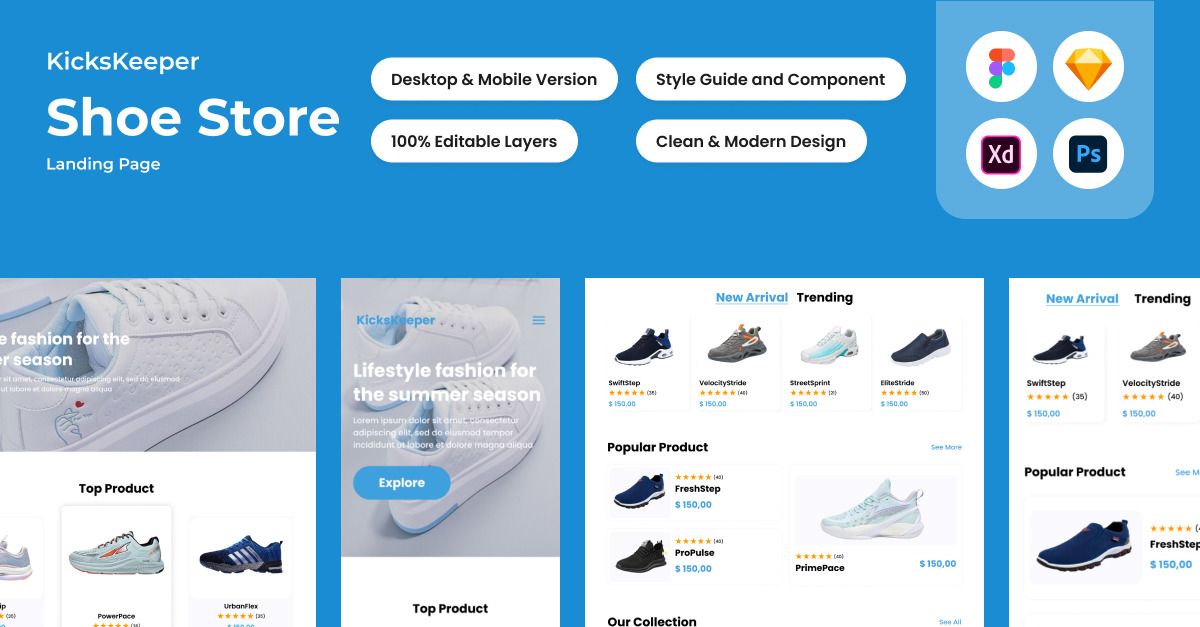This screenshot has height=627, width=1200.
Task: Click the Explore button
Action: [x=401, y=483]
